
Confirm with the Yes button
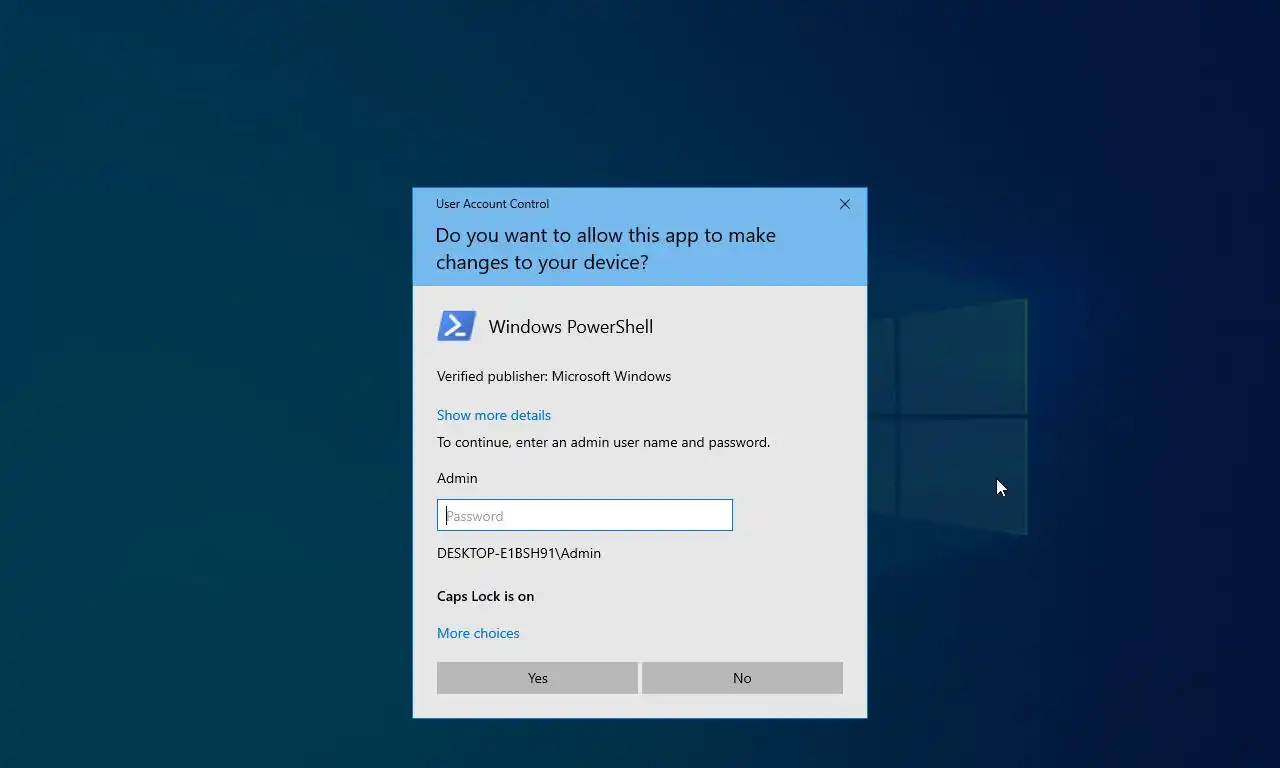537,678
